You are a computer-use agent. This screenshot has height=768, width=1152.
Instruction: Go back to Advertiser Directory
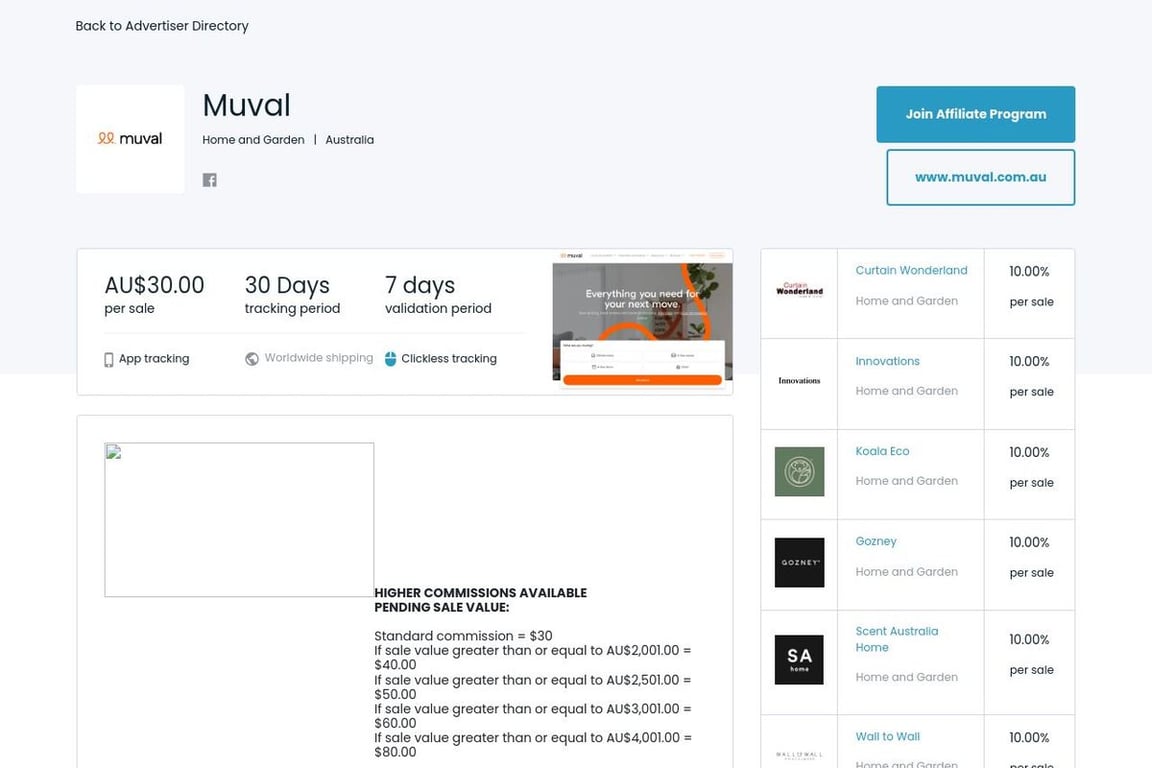162,26
